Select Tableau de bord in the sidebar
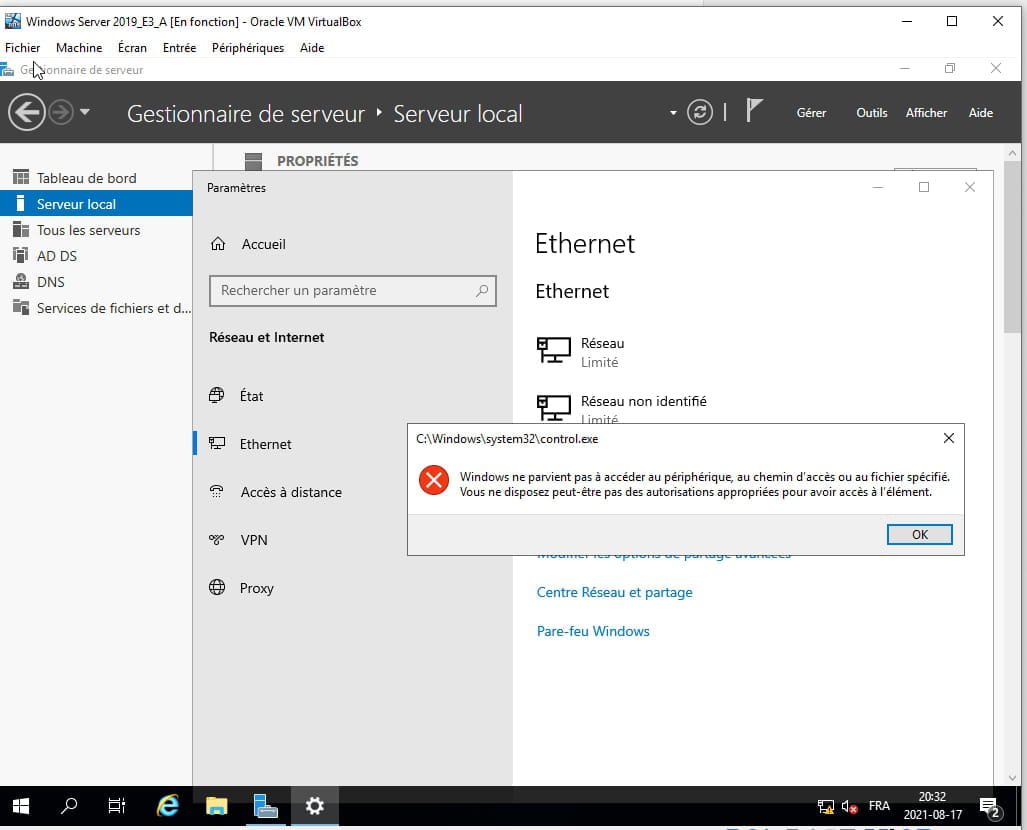 pos(96,178)
